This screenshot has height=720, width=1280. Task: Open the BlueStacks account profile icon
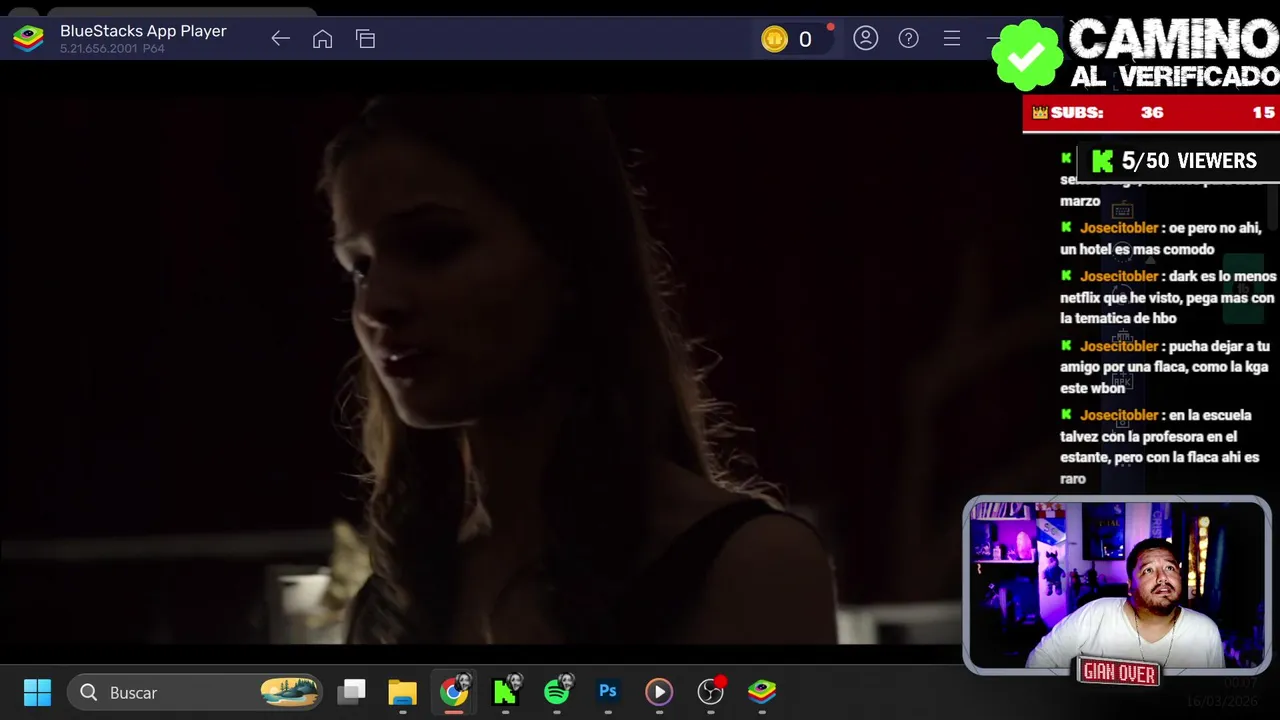(x=865, y=38)
